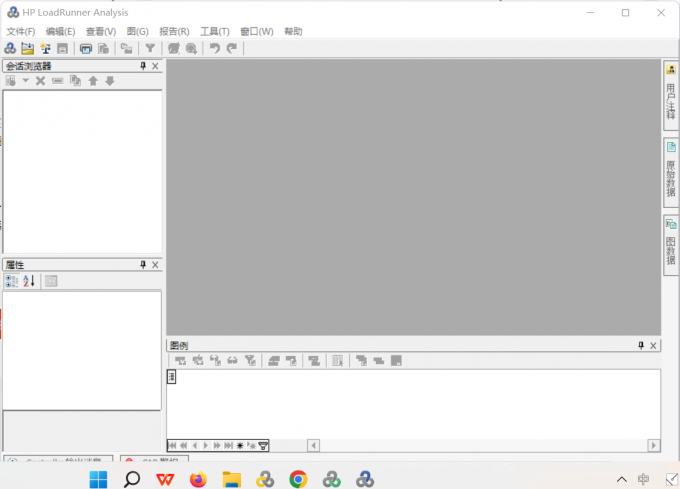Click the new session icon in main toolbar
680x489 pixels.
(10, 48)
